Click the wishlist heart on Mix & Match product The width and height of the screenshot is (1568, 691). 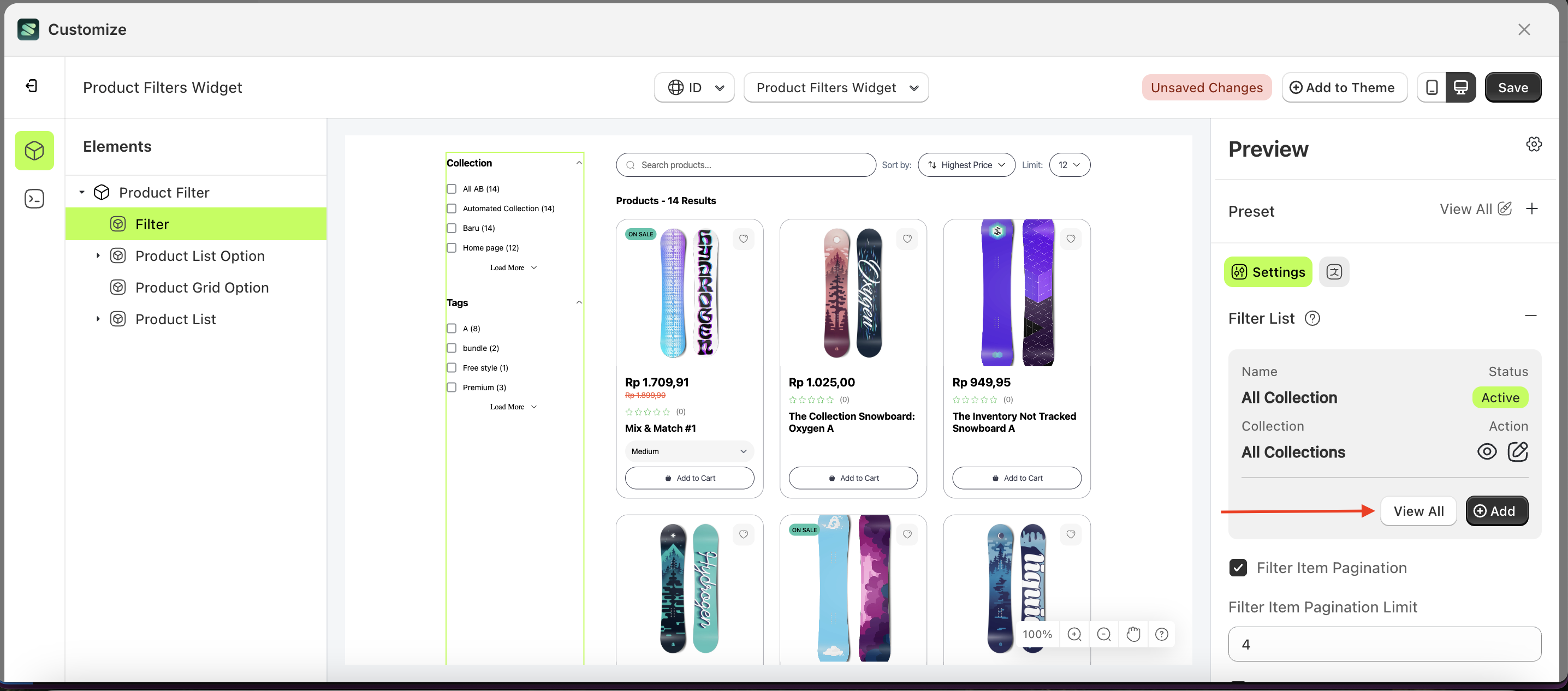pos(743,239)
